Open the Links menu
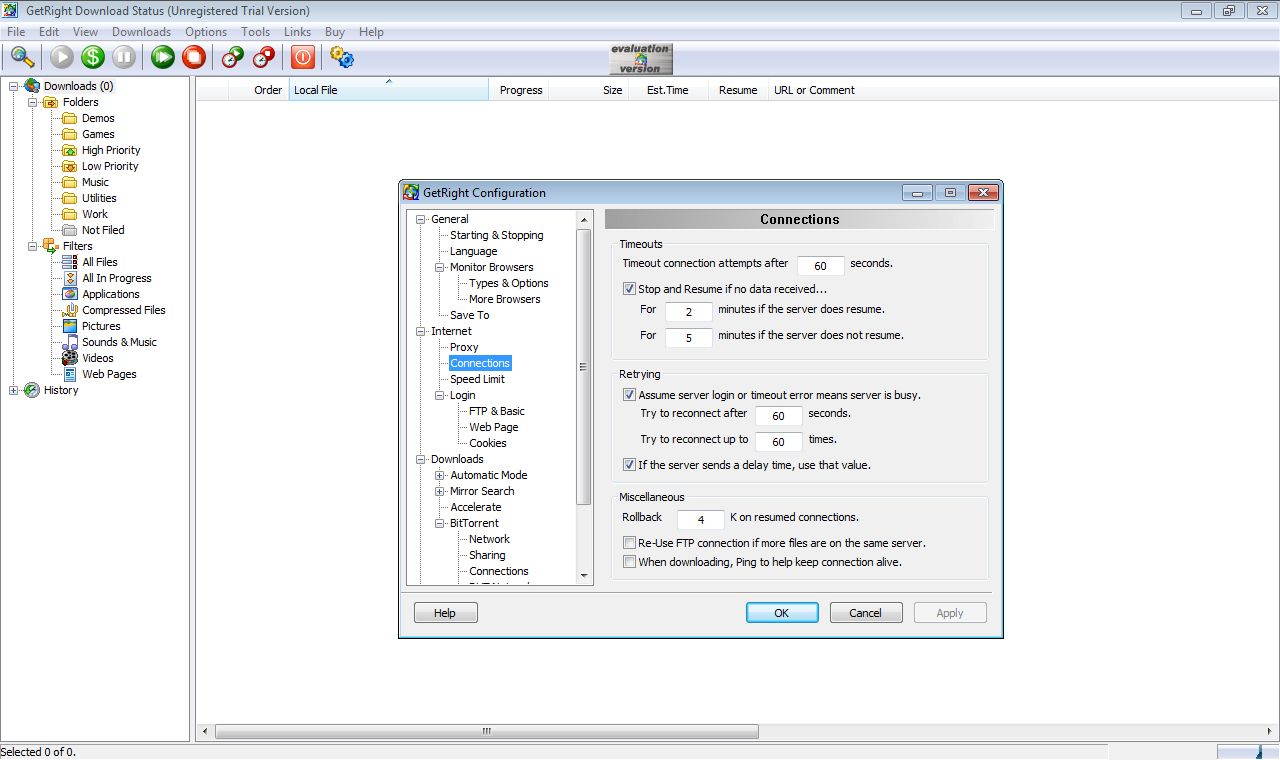 (x=297, y=32)
